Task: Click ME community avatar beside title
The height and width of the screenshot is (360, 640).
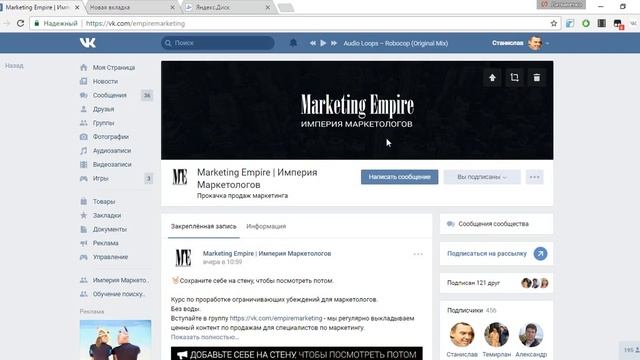Action: click(x=180, y=177)
